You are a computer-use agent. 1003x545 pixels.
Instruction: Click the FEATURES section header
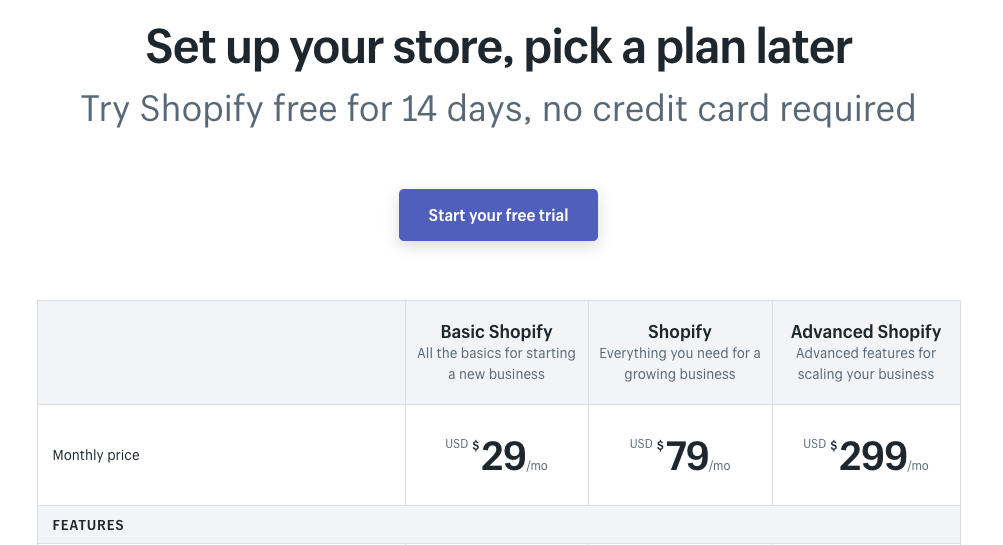88,525
